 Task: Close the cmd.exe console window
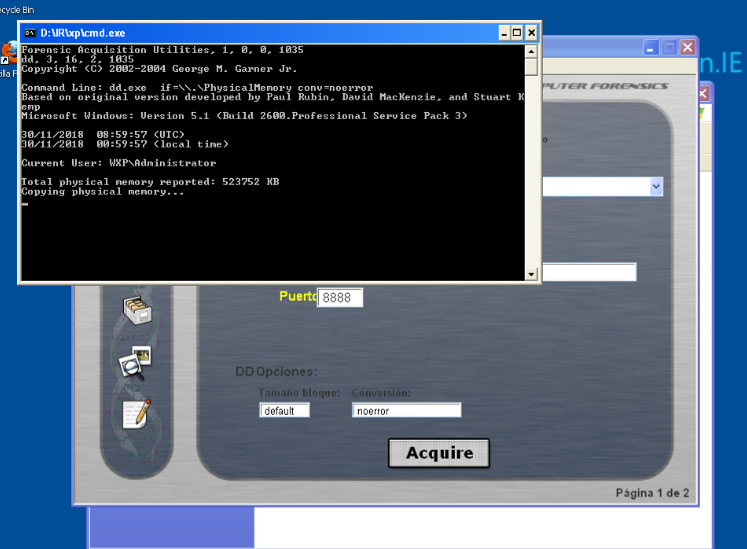pyautogui.click(x=532, y=32)
